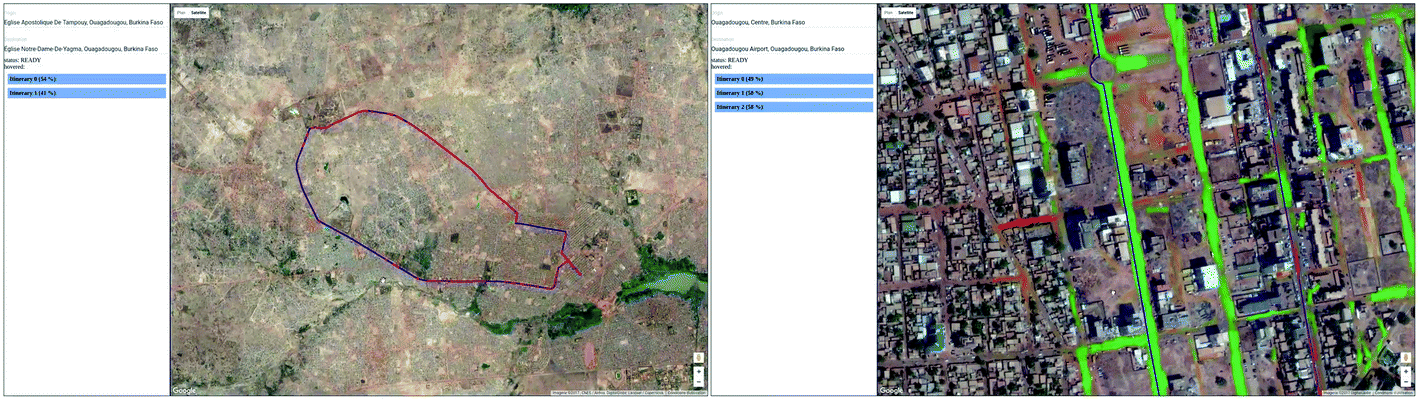Switch right map to Plan view

[x=888, y=12]
